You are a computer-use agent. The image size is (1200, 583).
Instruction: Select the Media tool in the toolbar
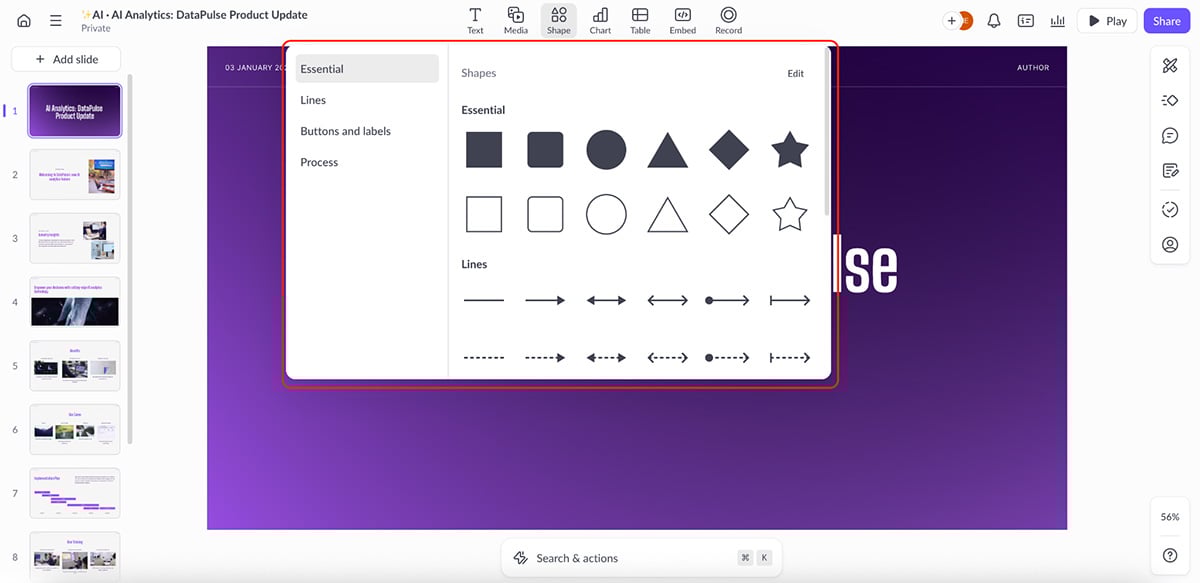pyautogui.click(x=516, y=19)
